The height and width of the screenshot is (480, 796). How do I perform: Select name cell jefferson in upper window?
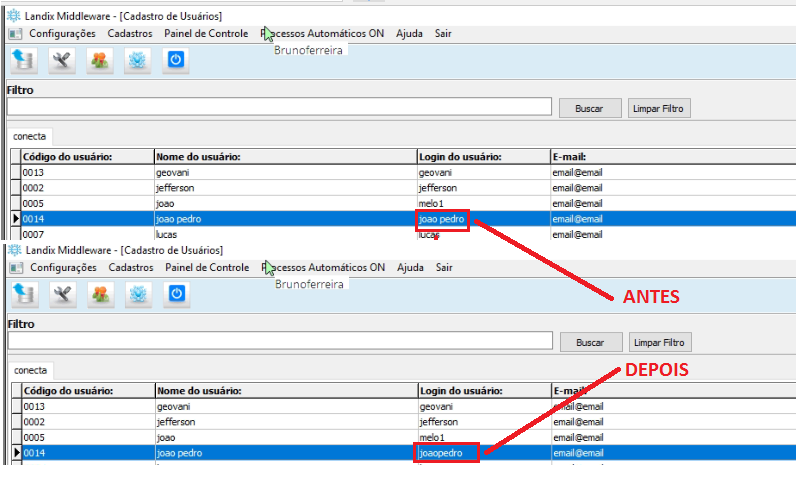285,188
